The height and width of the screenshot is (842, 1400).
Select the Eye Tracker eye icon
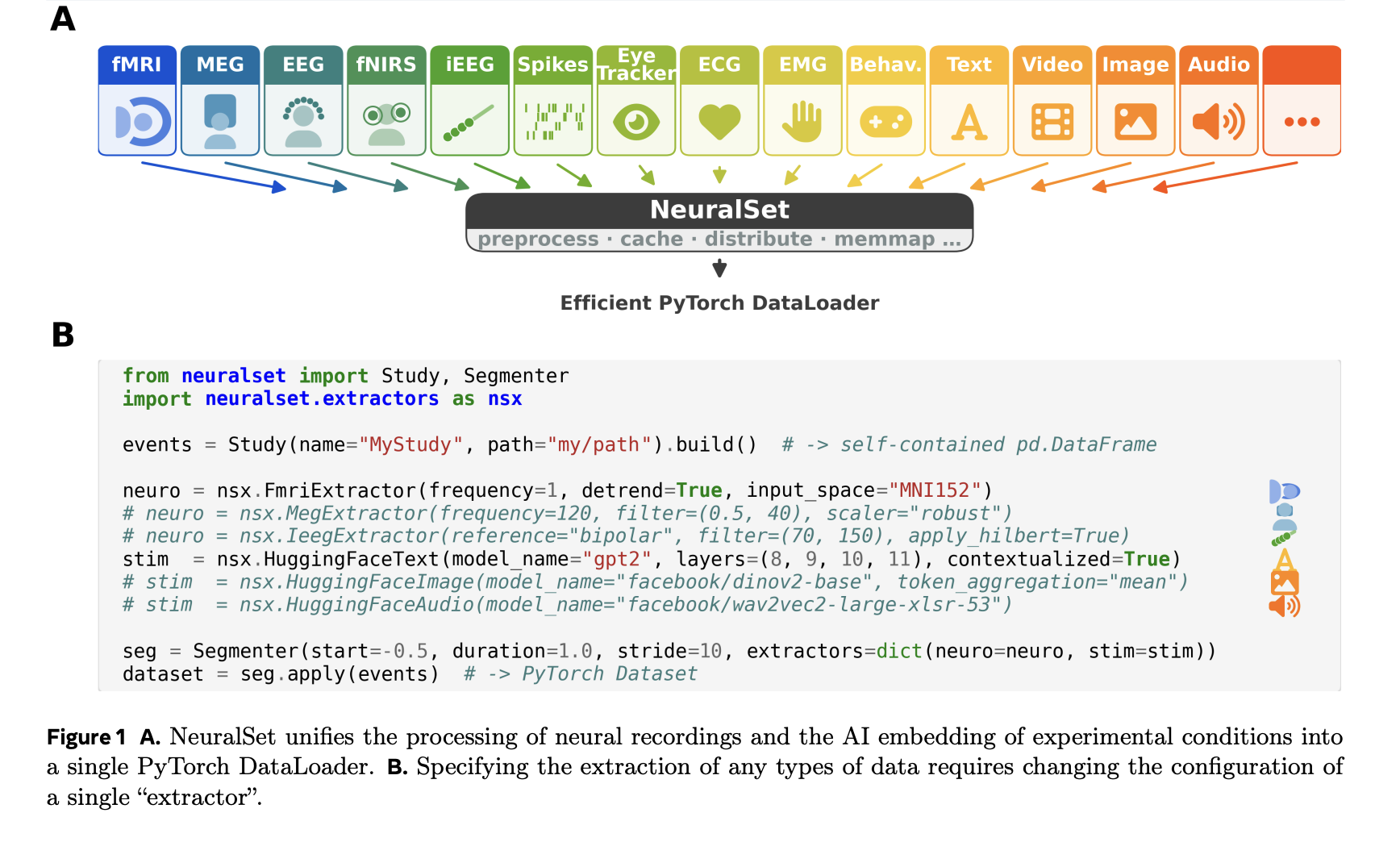[x=635, y=121]
